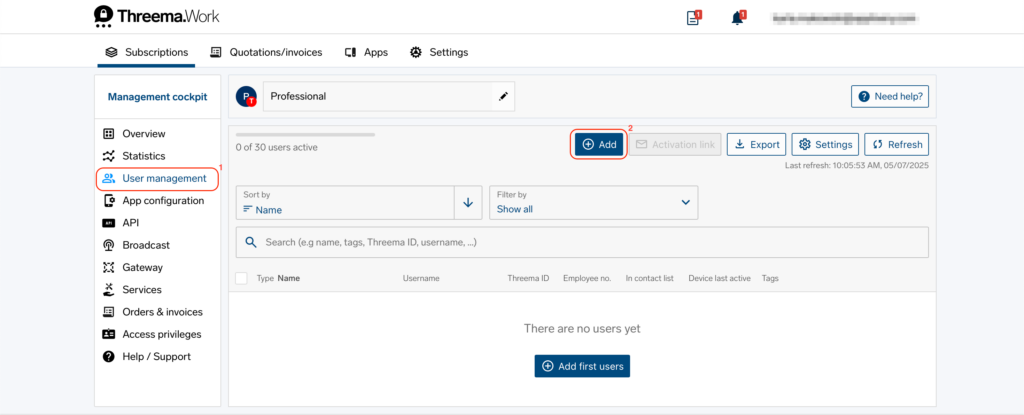
Task: Switch to the Apps tab
Action: (366, 52)
